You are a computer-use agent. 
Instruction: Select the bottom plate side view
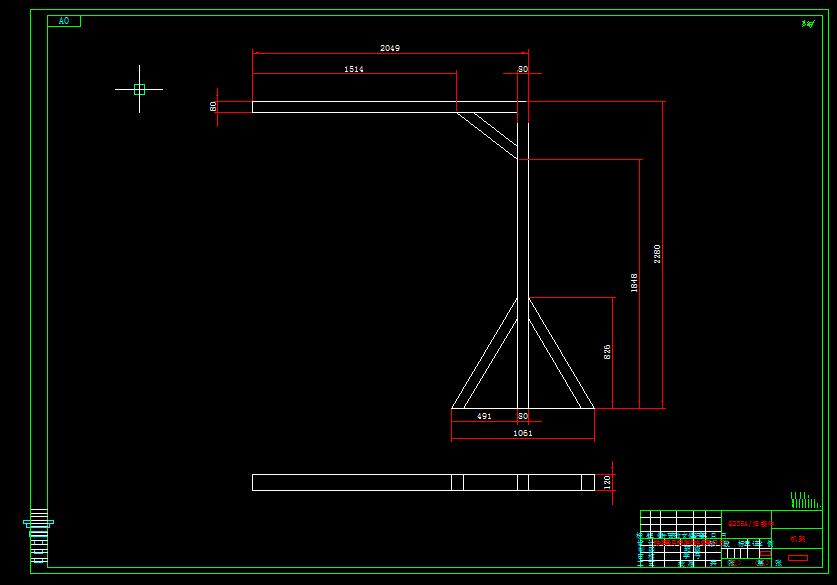coord(420,478)
